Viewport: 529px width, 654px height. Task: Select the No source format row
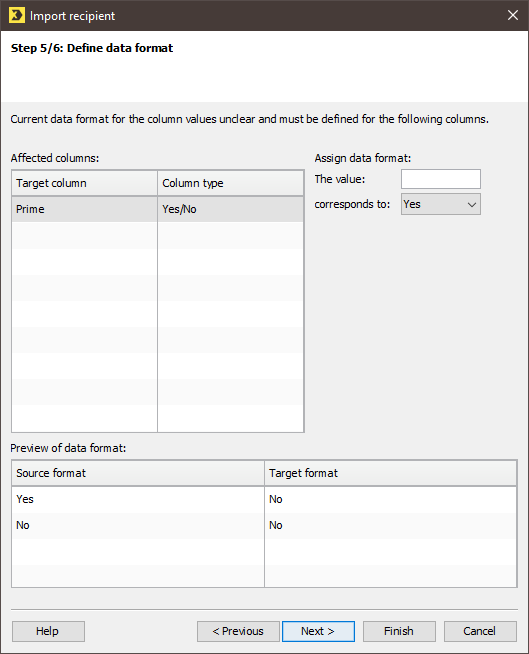pos(138,525)
